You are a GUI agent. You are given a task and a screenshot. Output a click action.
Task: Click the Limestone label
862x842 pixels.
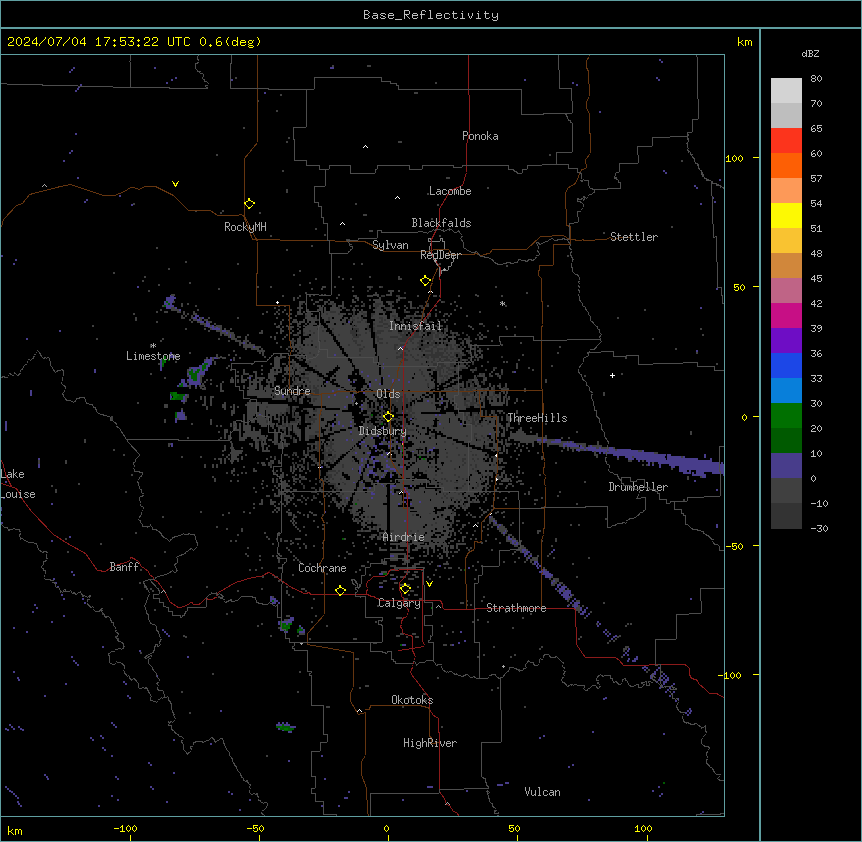click(x=153, y=356)
